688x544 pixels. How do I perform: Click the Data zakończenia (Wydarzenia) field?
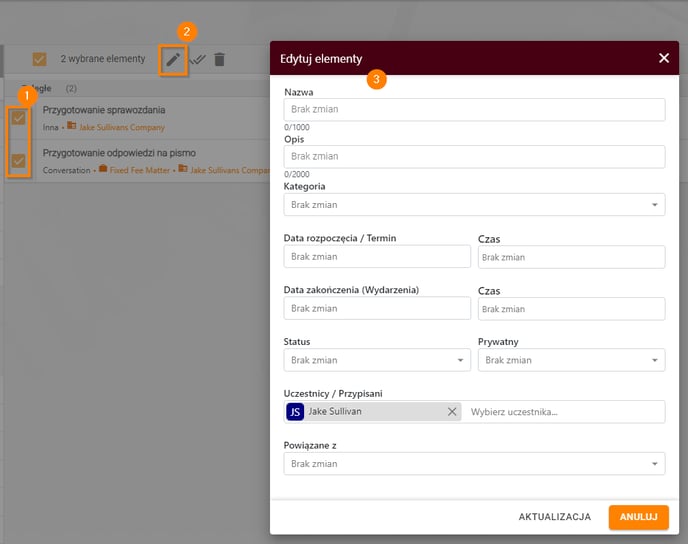(x=377, y=308)
